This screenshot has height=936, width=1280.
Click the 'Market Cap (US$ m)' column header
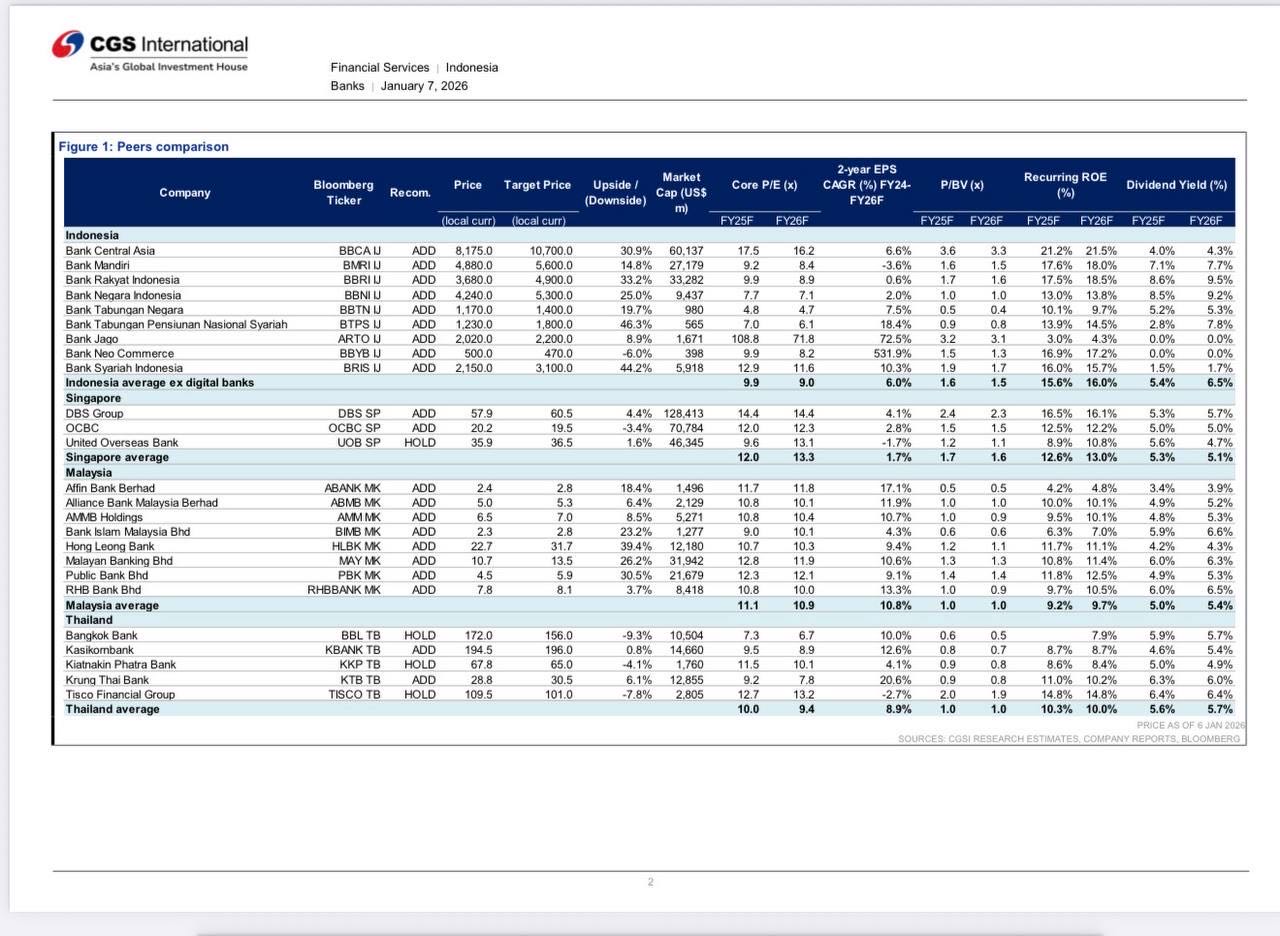(681, 192)
